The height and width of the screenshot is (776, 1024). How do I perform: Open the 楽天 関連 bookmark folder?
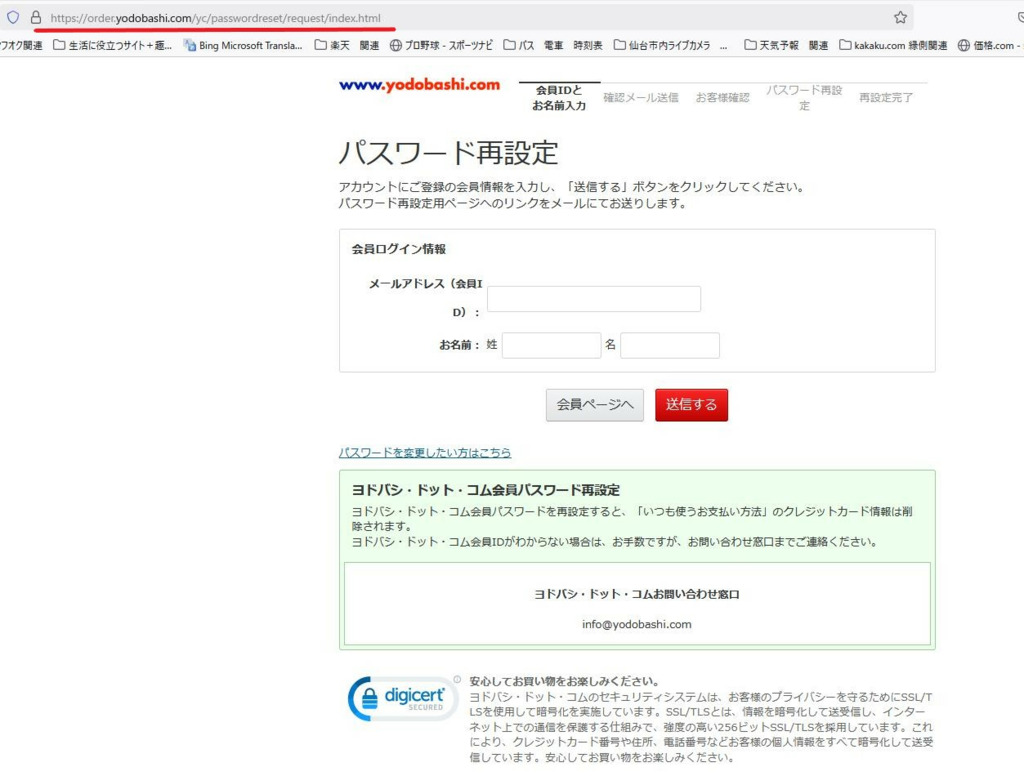point(346,45)
